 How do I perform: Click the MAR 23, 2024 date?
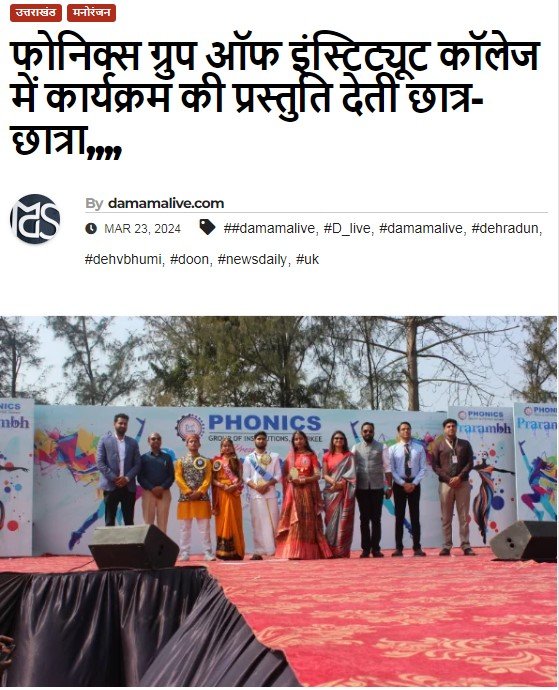142,229
